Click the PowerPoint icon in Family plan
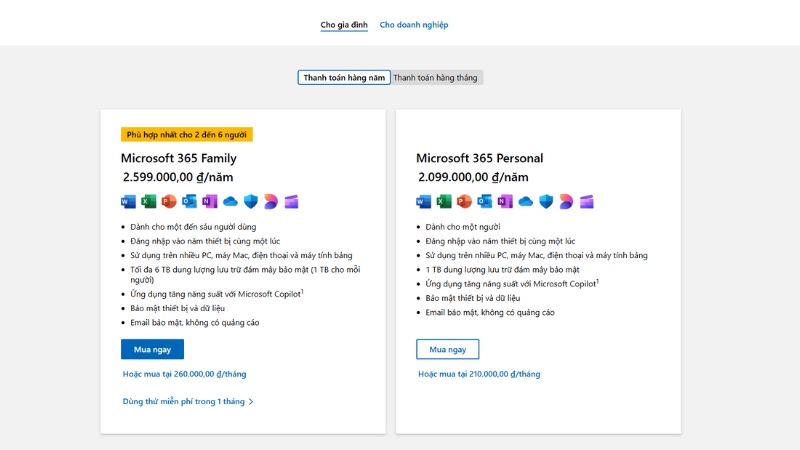 169,202
